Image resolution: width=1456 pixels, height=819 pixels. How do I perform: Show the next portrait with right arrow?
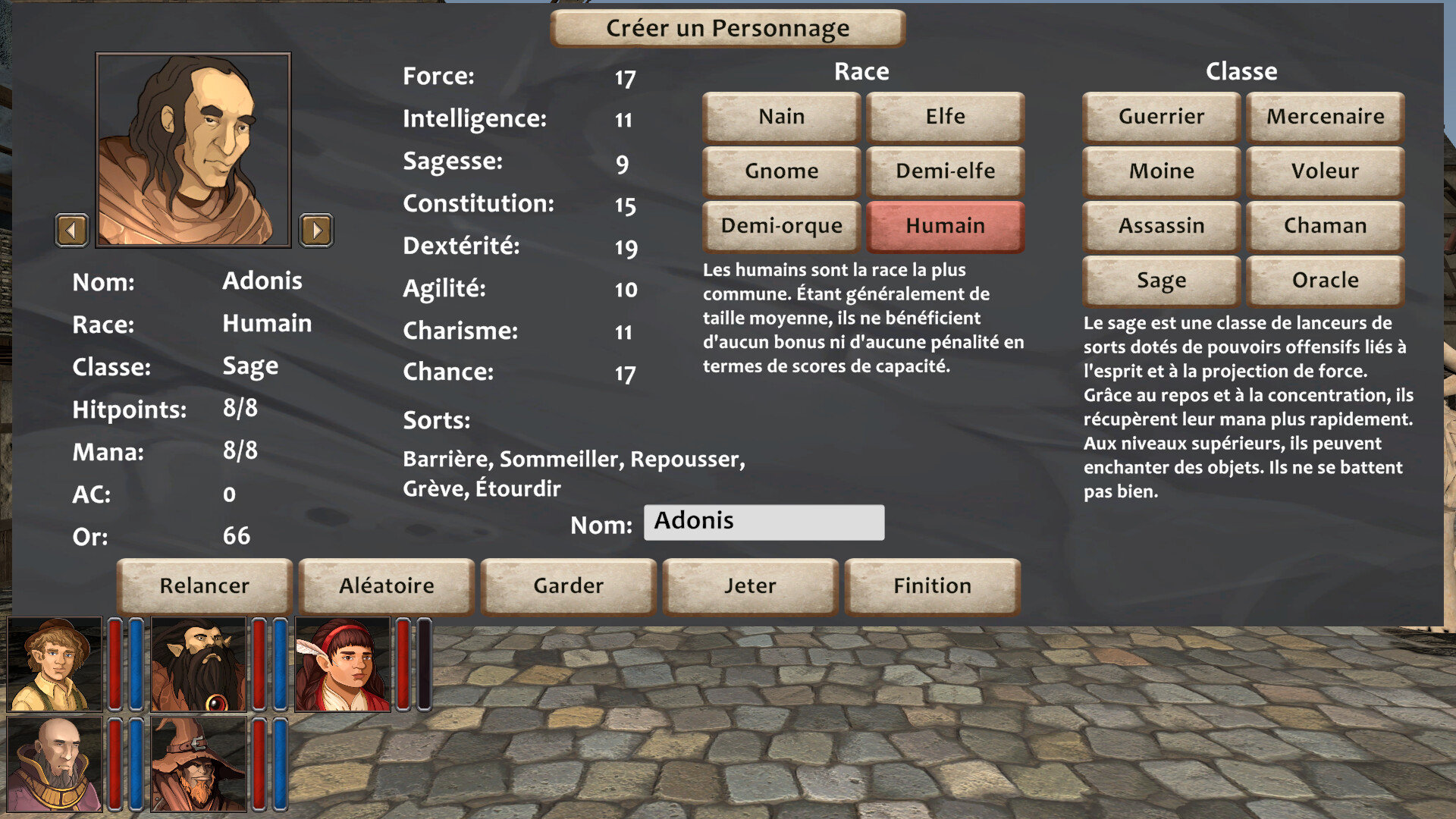click(x=316, y=230)
